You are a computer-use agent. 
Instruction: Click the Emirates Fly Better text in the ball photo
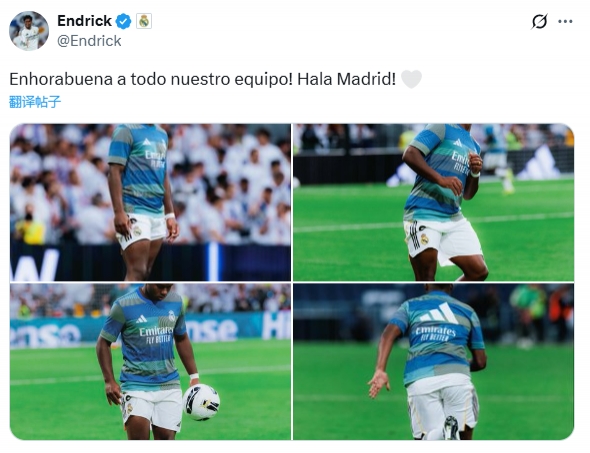coord(155,334)
